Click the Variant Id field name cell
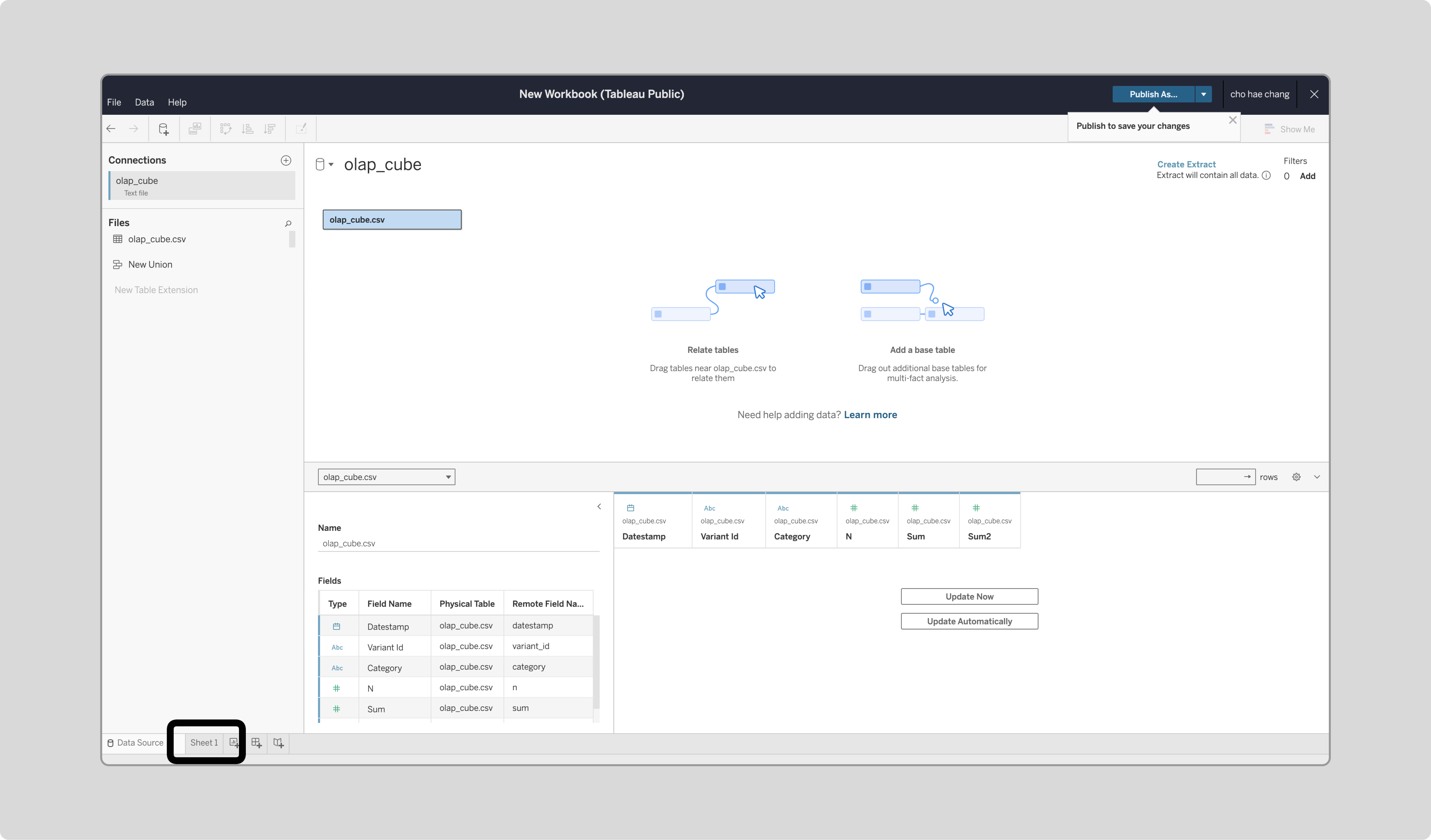 [x=395, y=647]
